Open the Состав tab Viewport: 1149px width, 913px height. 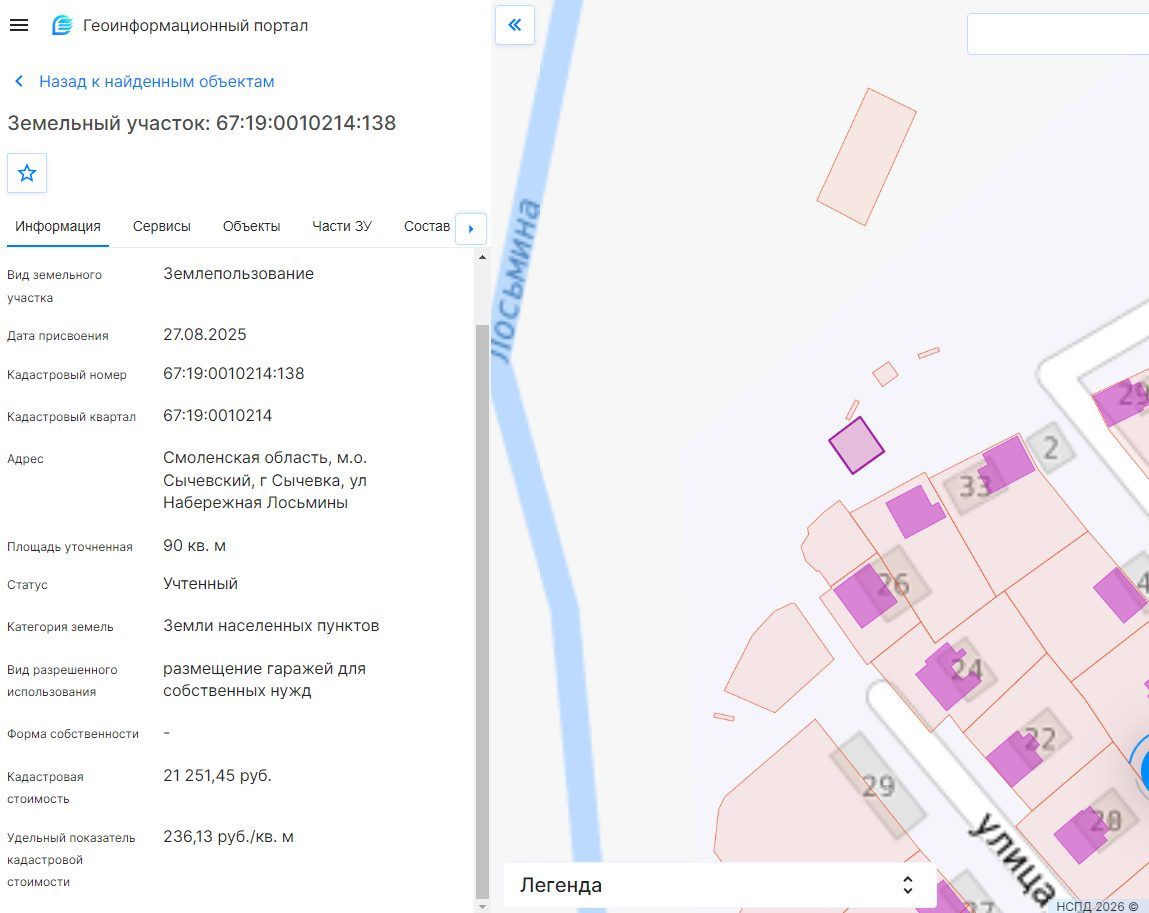[x=426, y=226]
